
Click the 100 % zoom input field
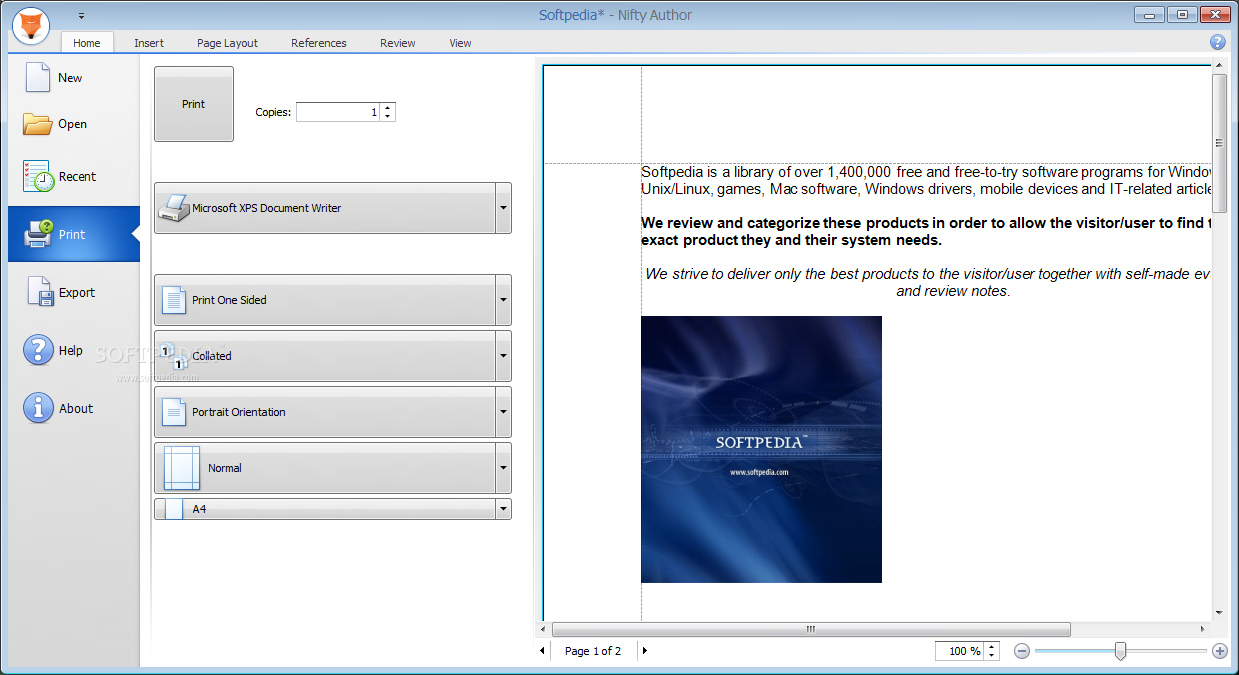click(x=960, y=651)
